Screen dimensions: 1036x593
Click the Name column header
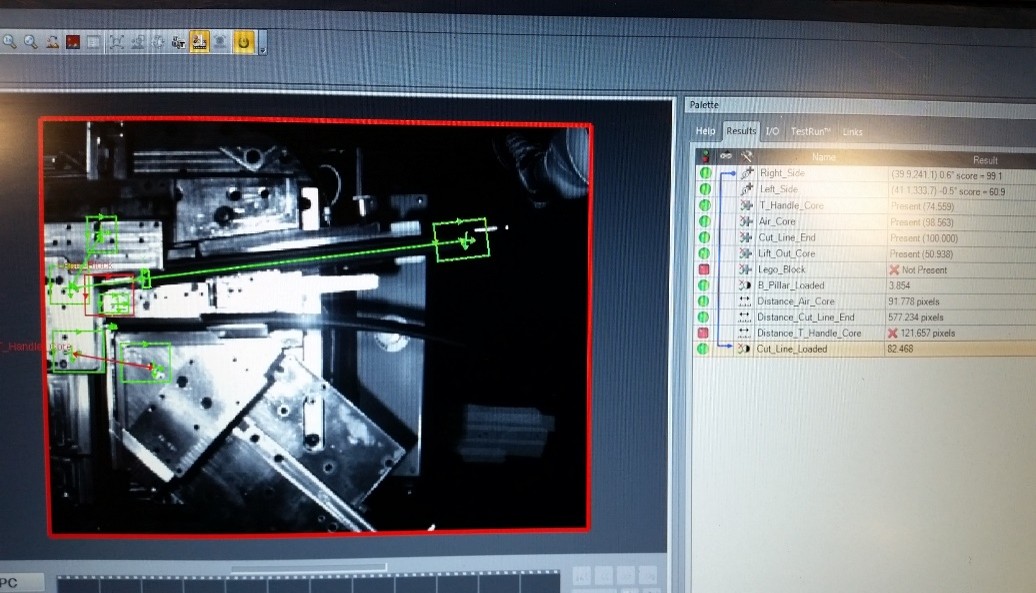coord(823,157)
